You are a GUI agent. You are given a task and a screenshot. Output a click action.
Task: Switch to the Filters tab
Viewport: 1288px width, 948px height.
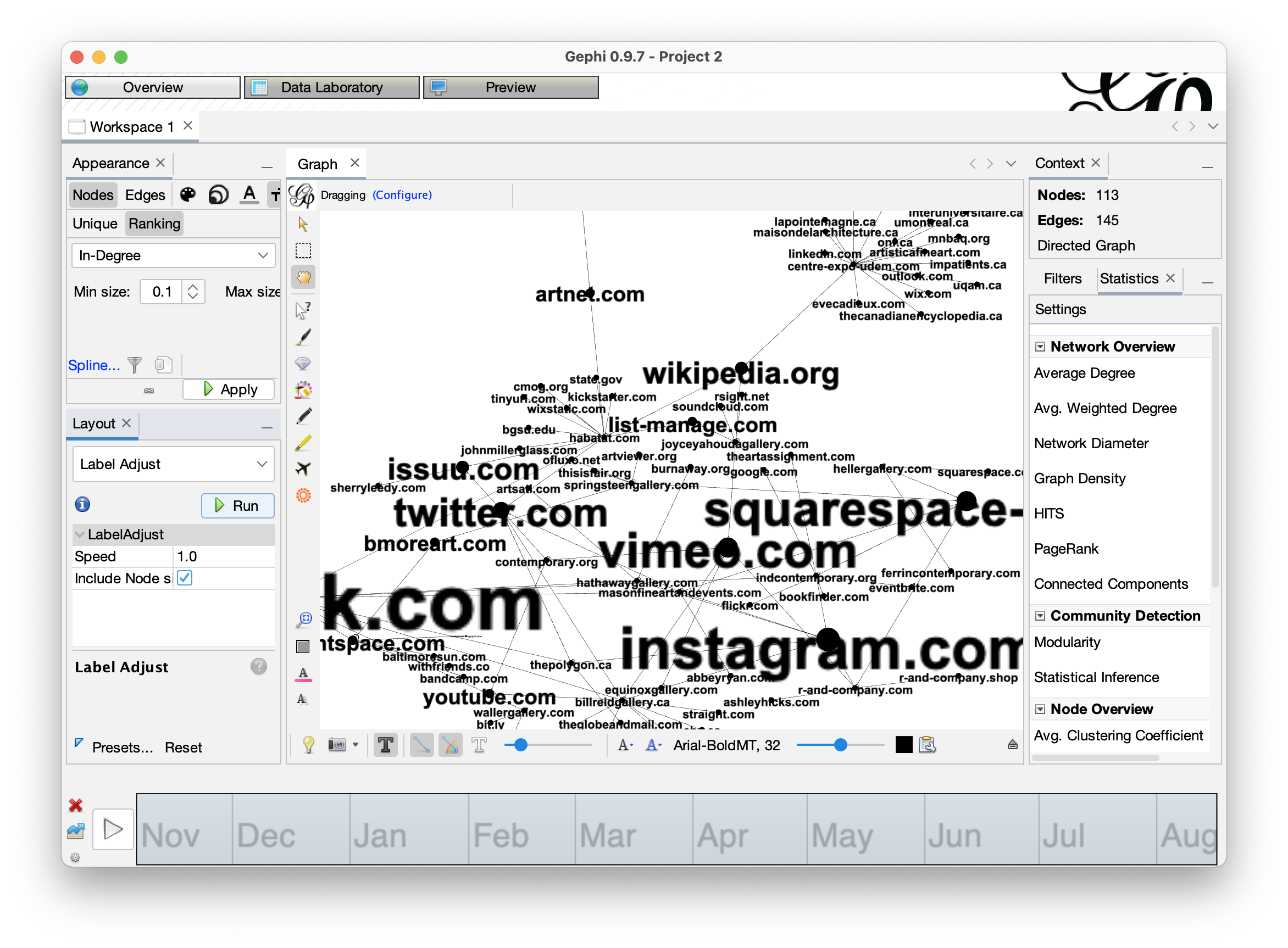click(1062, 278)
